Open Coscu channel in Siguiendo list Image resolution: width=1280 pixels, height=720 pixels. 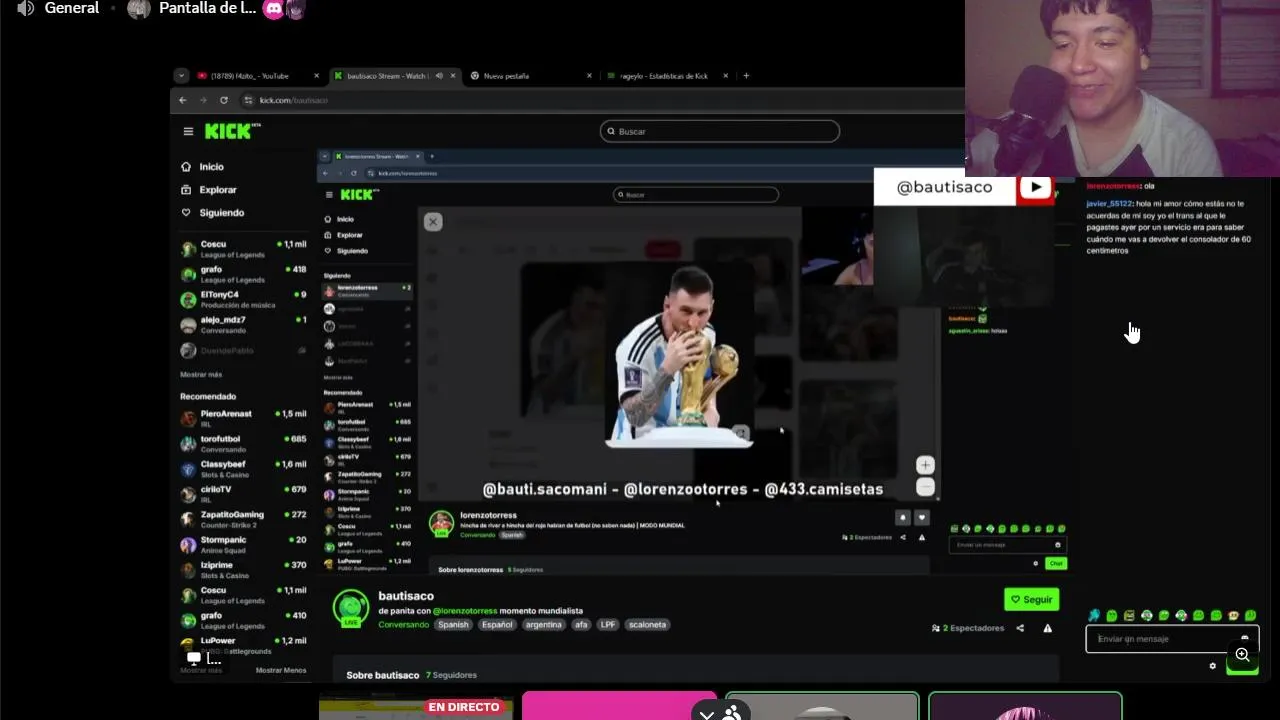243,249
